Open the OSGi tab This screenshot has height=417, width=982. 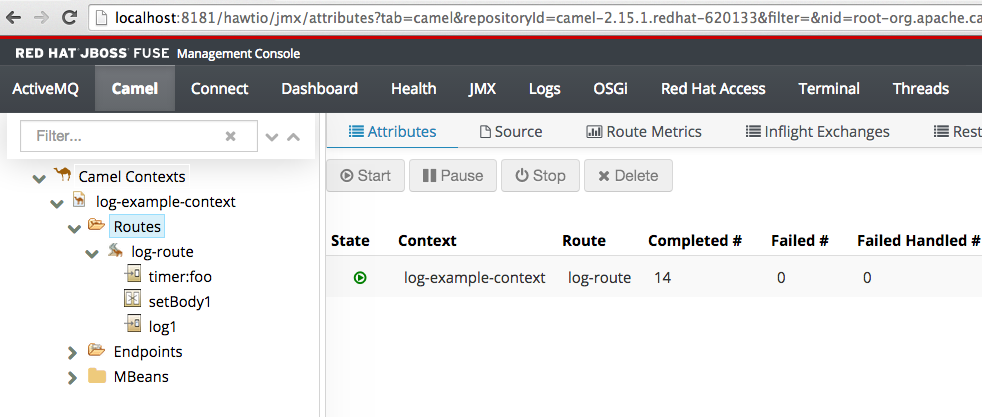coord(611,89)
